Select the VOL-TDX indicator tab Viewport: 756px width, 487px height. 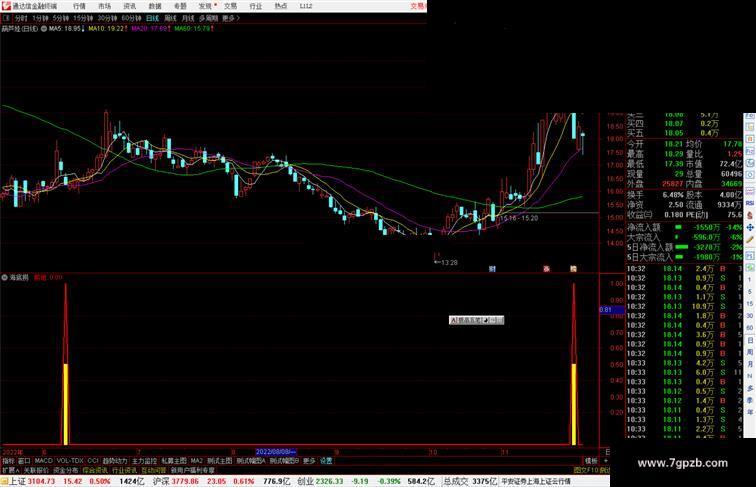click(70, 461)
